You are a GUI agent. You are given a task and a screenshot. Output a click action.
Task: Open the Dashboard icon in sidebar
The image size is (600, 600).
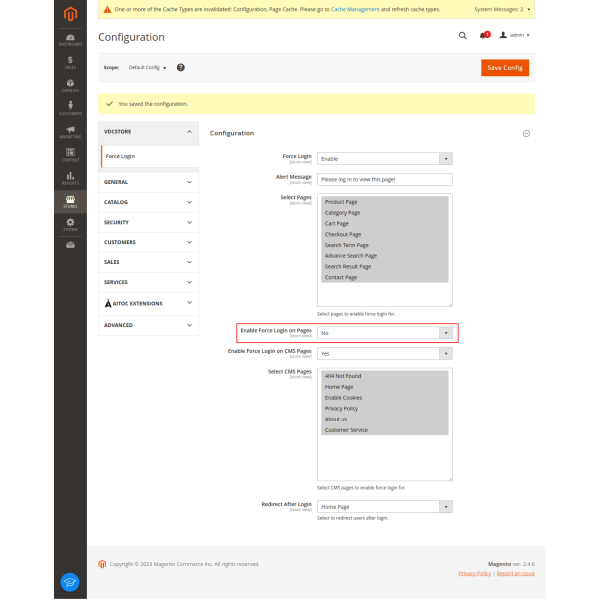[70, 39]
